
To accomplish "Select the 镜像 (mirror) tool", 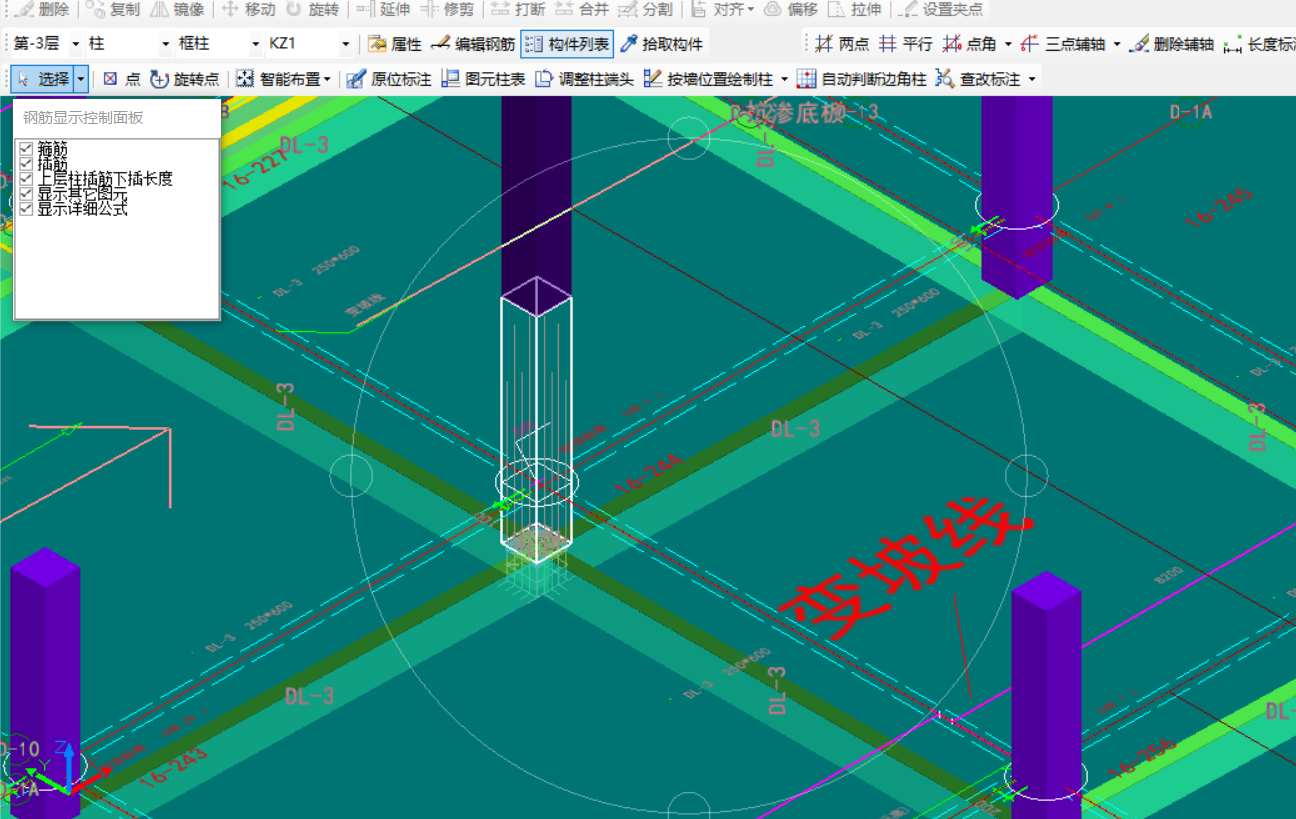I will tap(178, 9).
